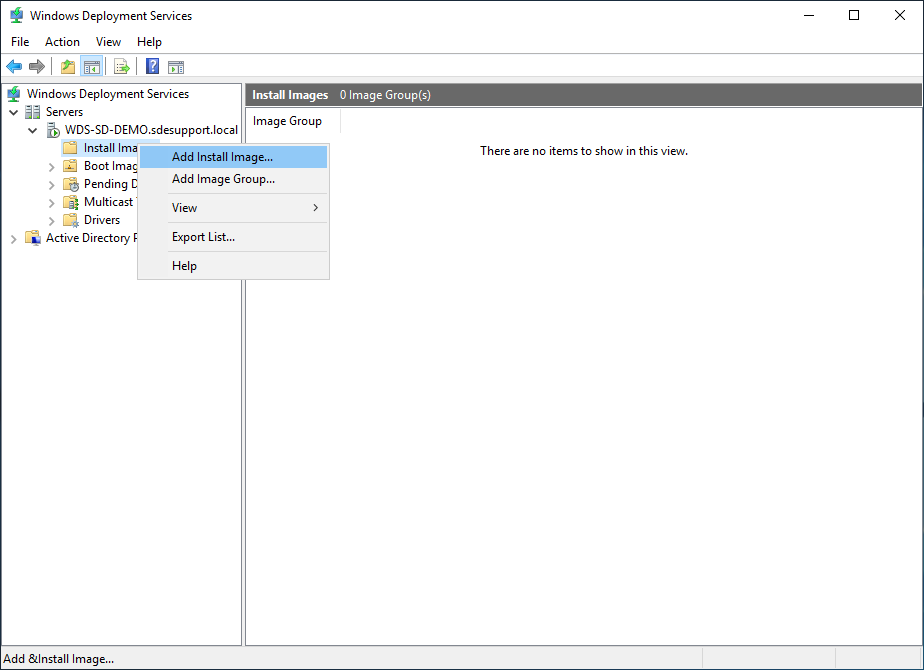Click the 'Add &Install Image...' status bar text
The width and height of the screenshot is (924, 670).
[x=58, y=659]
